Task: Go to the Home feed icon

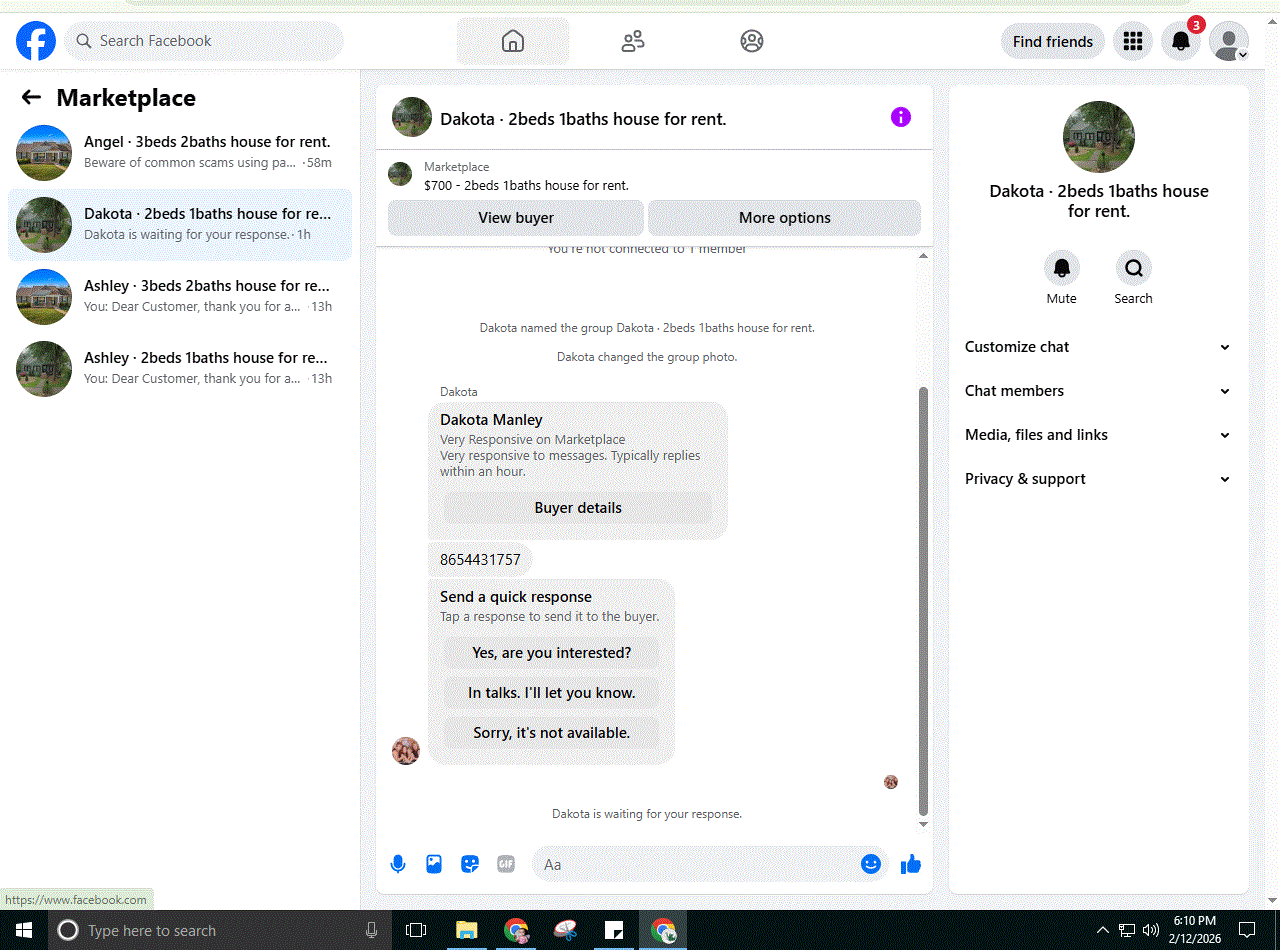Action: (513, 41)
